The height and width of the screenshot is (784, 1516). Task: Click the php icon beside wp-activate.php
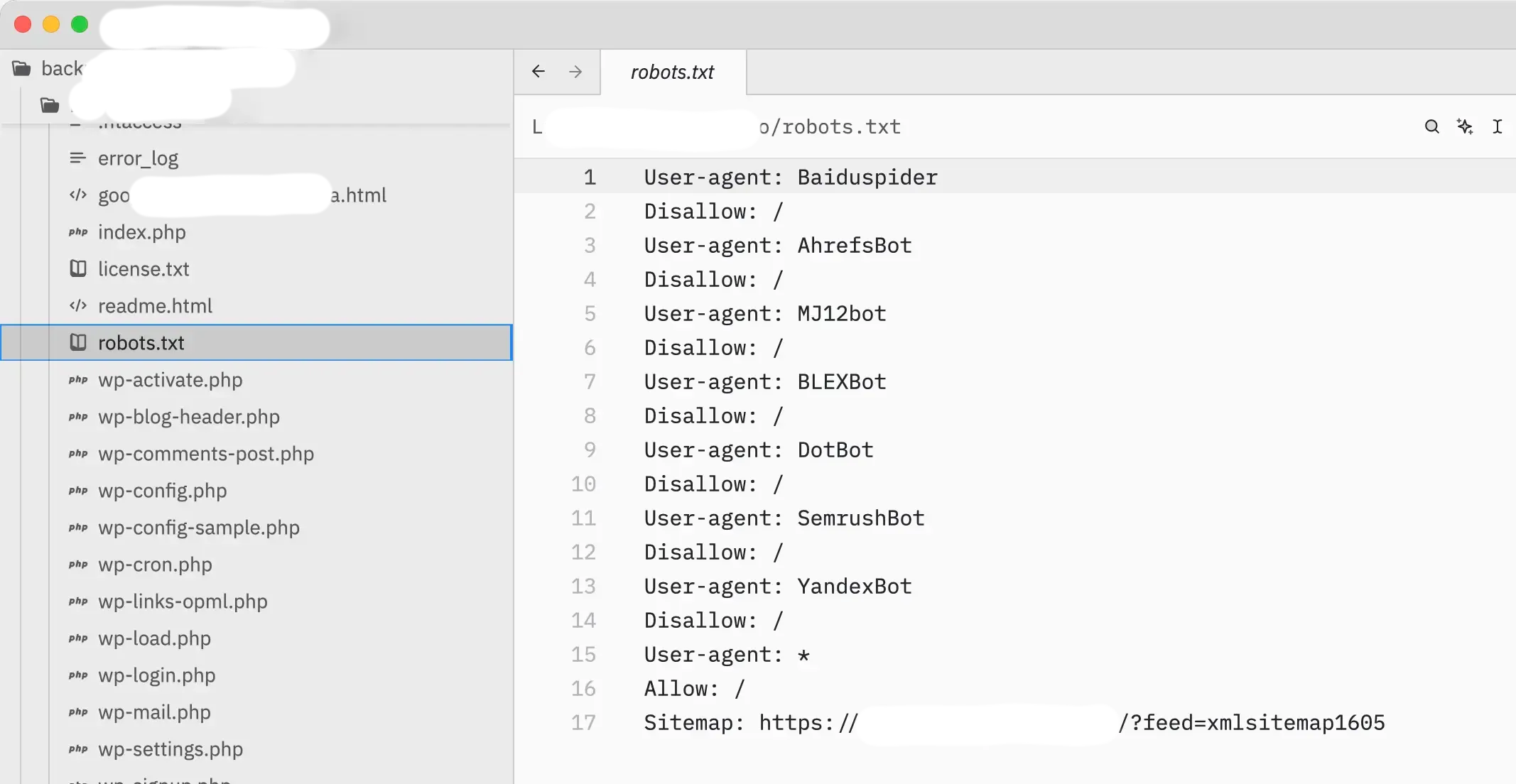click(78, 380)
